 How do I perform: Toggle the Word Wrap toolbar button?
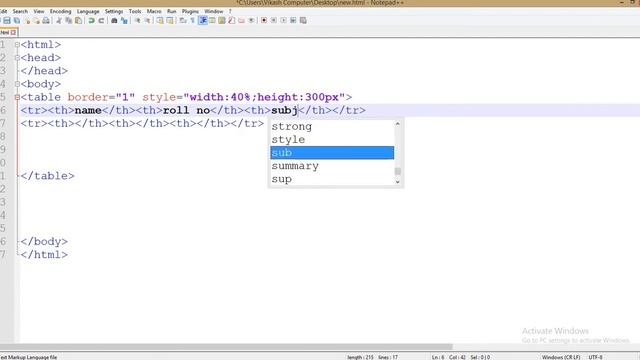pyautogui.click(x=182, y=20)
